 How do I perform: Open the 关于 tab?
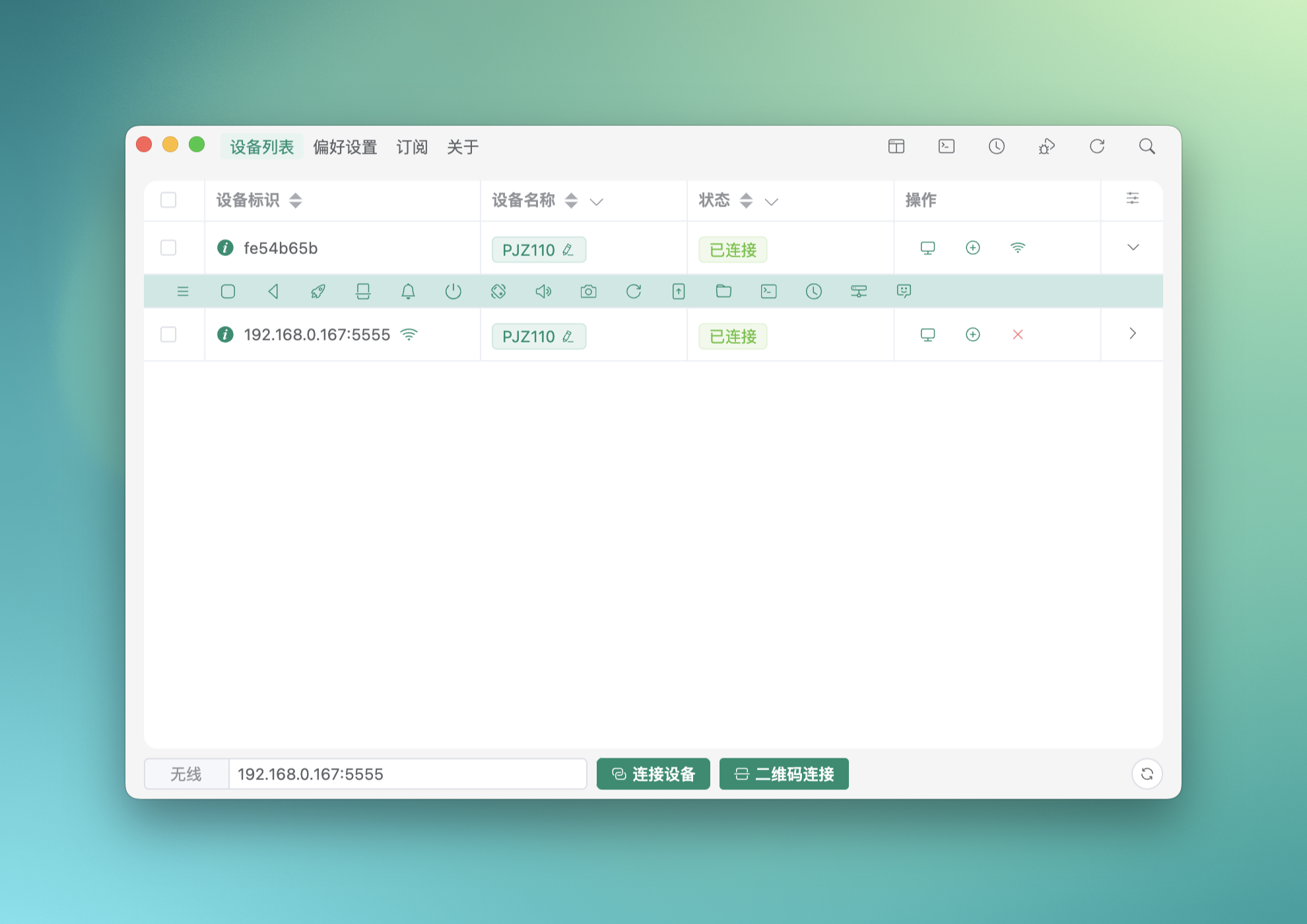[x=462, y=147]
